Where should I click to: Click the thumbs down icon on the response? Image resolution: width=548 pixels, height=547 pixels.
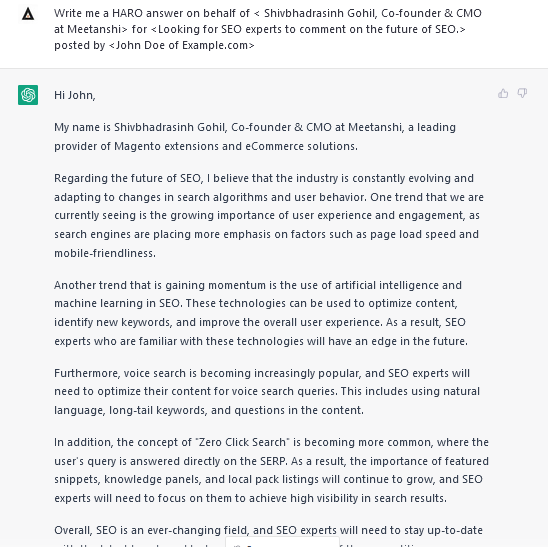pyautogui.click(x=522, y=93)
